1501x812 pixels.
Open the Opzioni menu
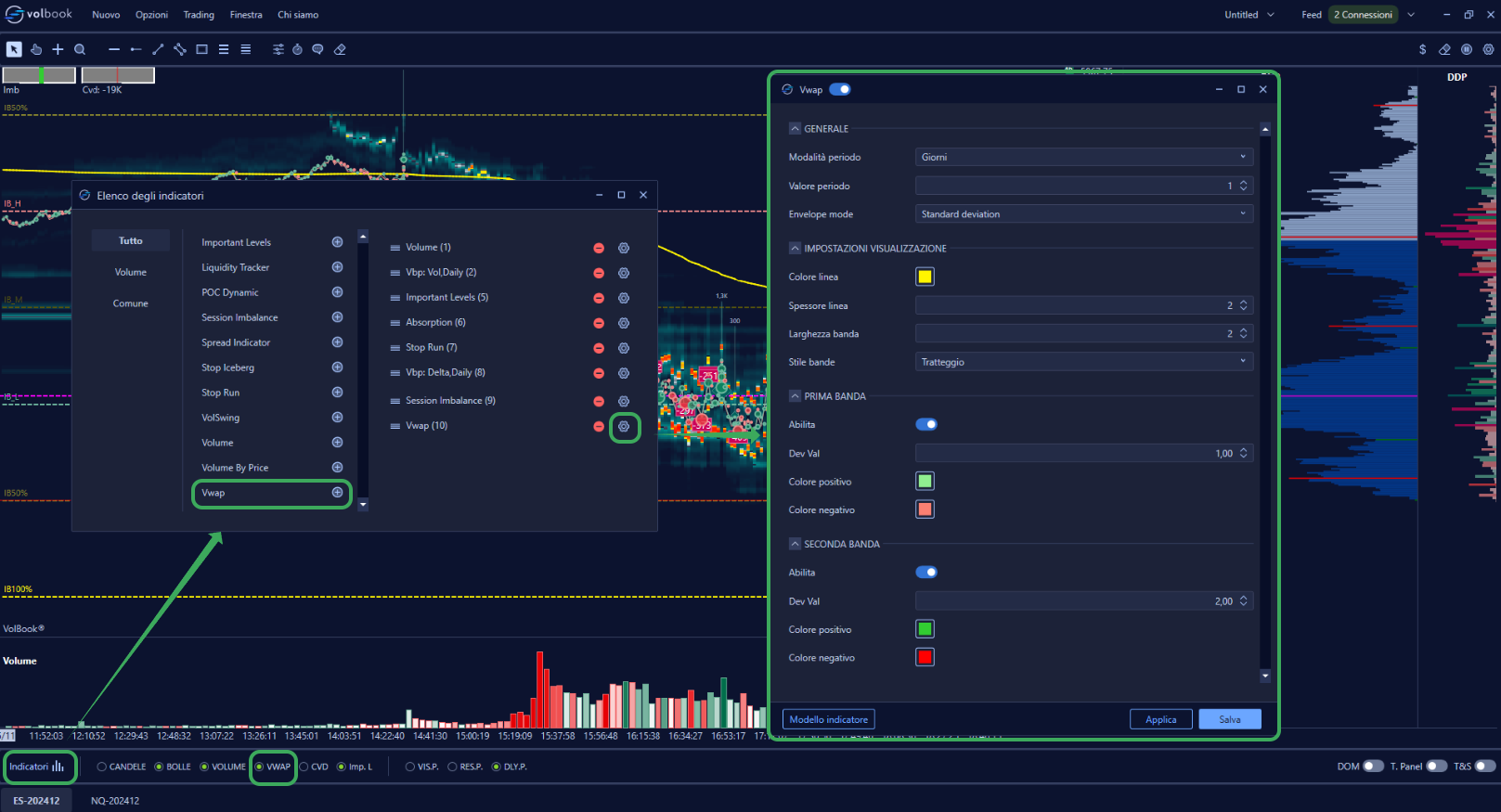coord(151,15)
